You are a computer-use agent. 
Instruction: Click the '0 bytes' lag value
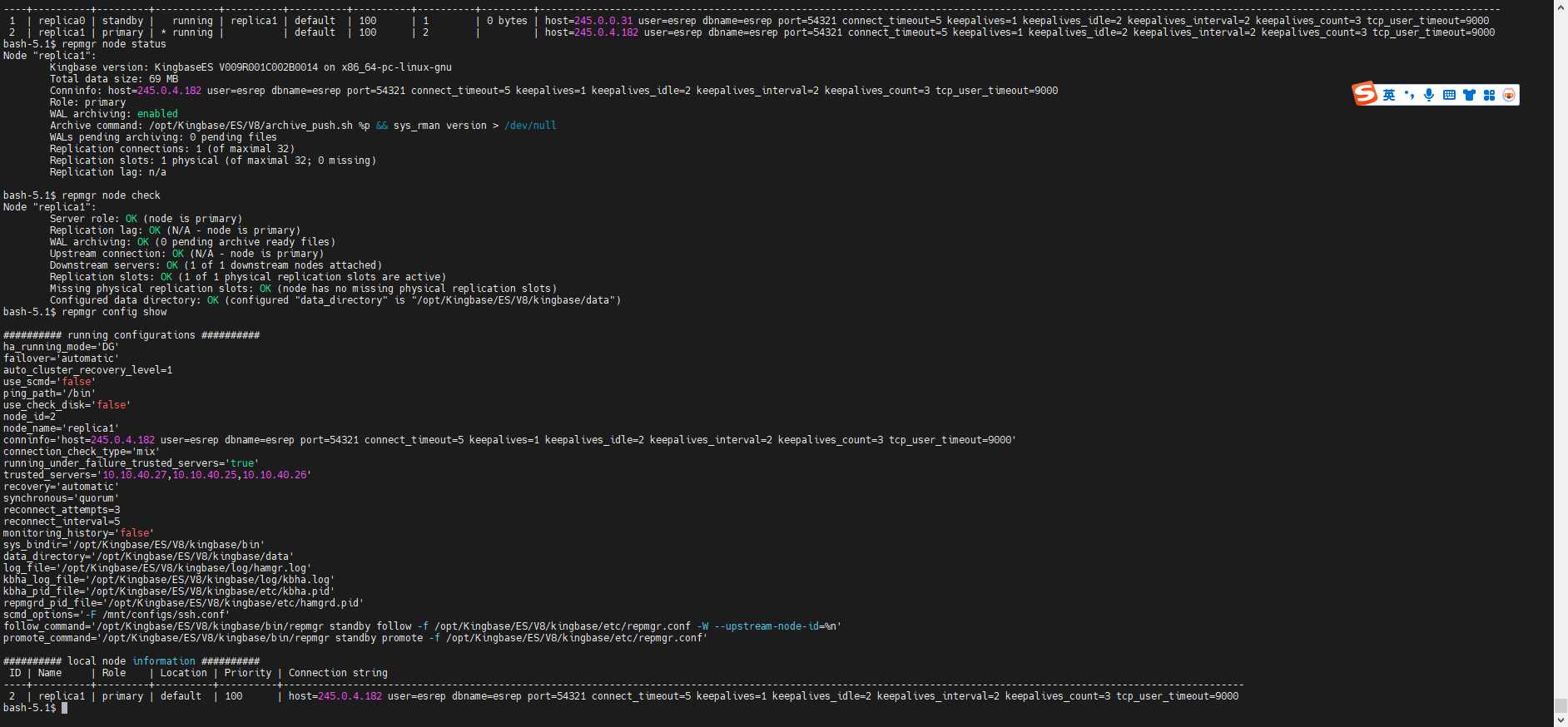[x=507, y=21]
